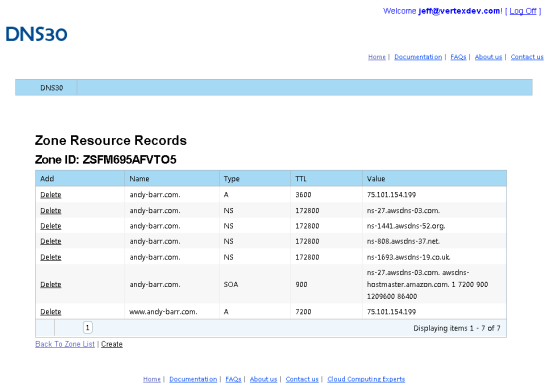Select the ns-1693.awsdns-19.co.uk. value
Screen dimensions: 550x388
point(409,257)
